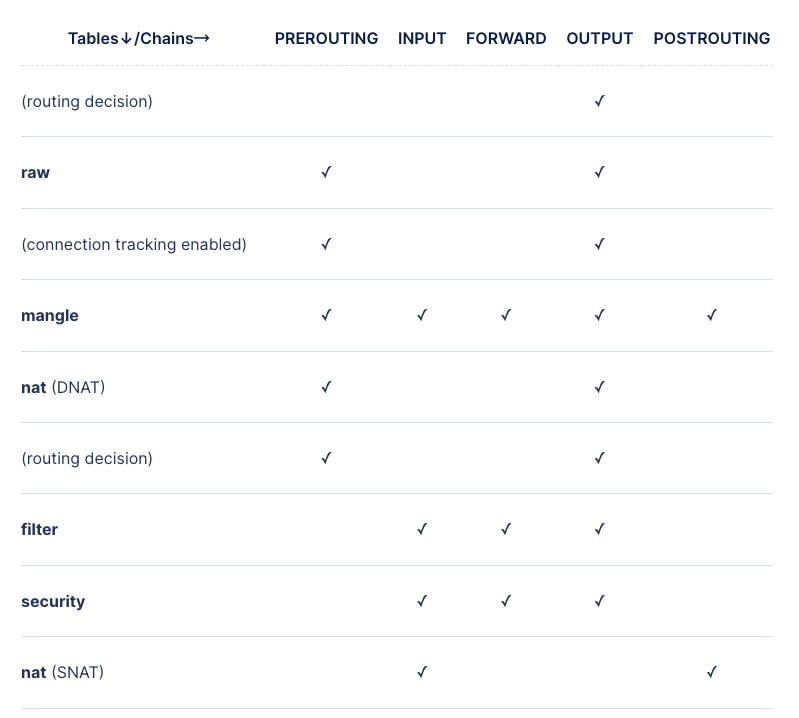
Task: Click the nat (DNAT) OUTPUT checkmark
Action: click(599, 387)
